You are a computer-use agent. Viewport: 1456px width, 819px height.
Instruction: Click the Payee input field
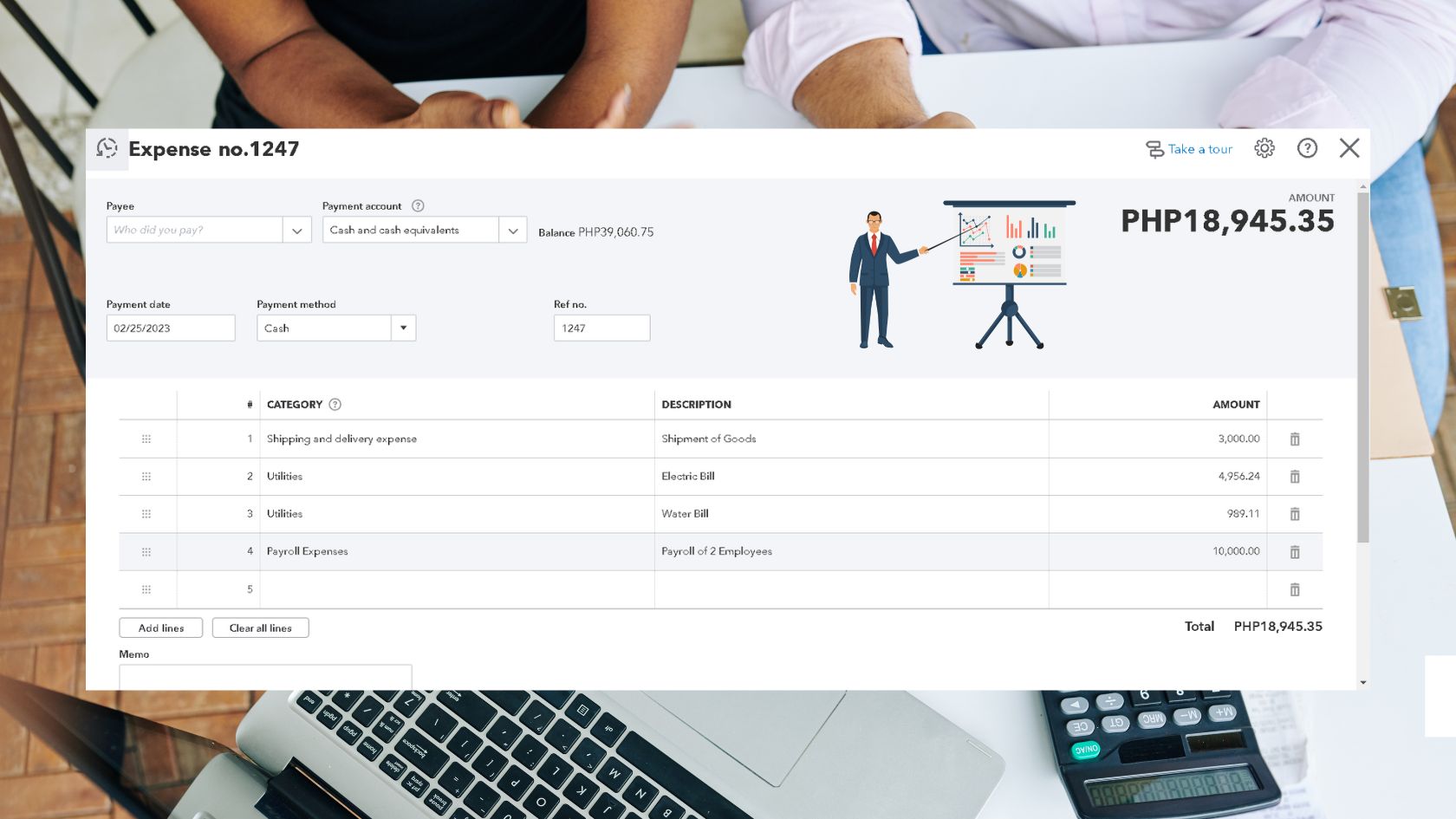pos(195,230)
